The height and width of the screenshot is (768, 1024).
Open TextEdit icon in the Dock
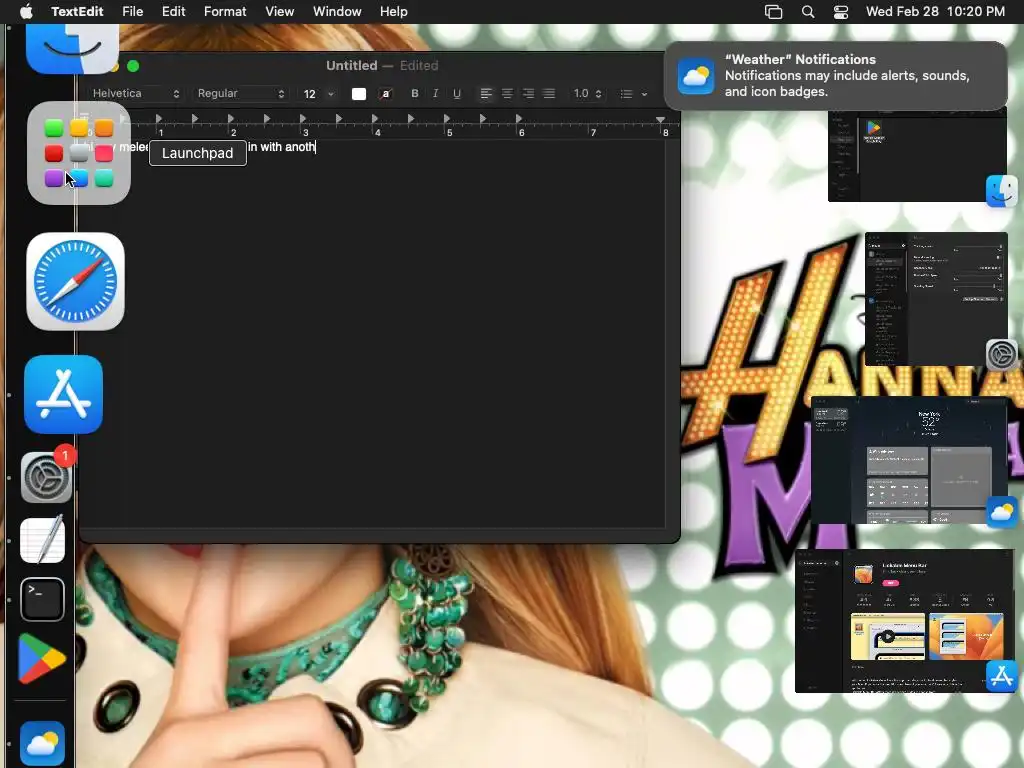click(42, 539)
